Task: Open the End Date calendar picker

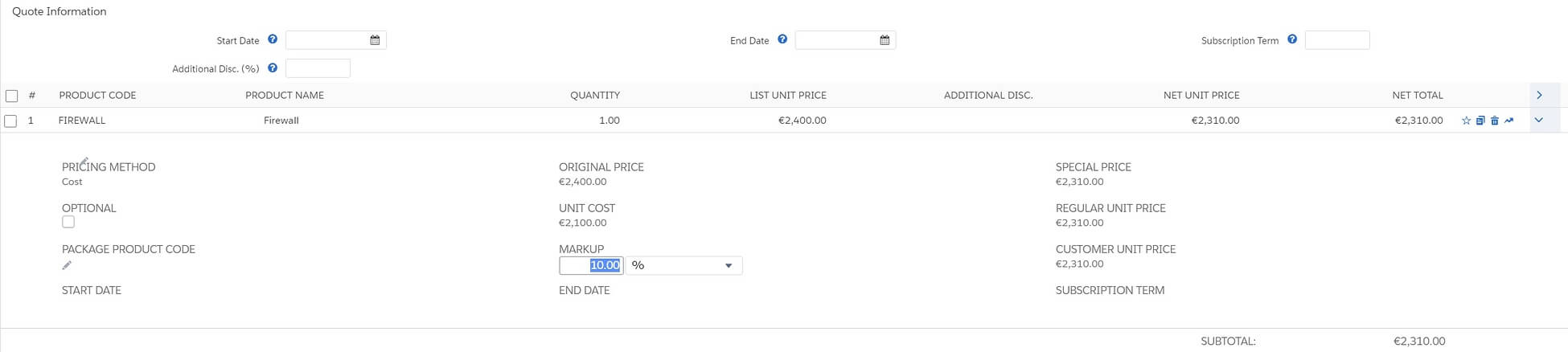Action: click(x=885, y=40)
